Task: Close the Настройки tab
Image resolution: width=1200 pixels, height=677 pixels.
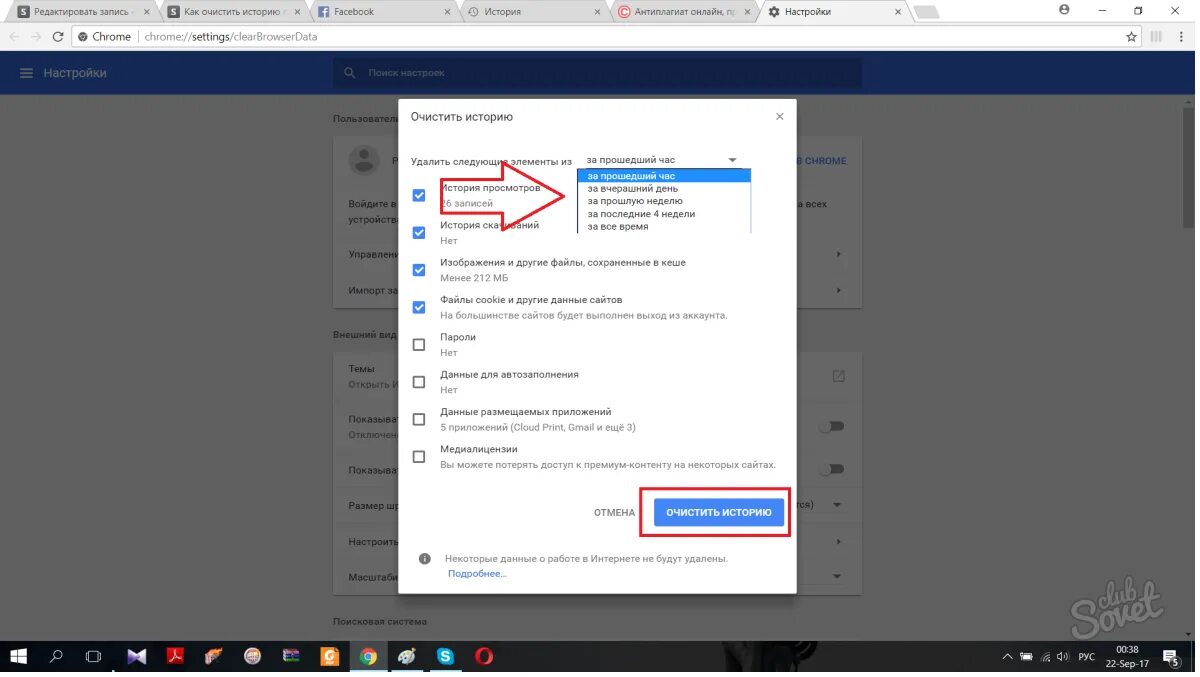Action: [898, 12]
